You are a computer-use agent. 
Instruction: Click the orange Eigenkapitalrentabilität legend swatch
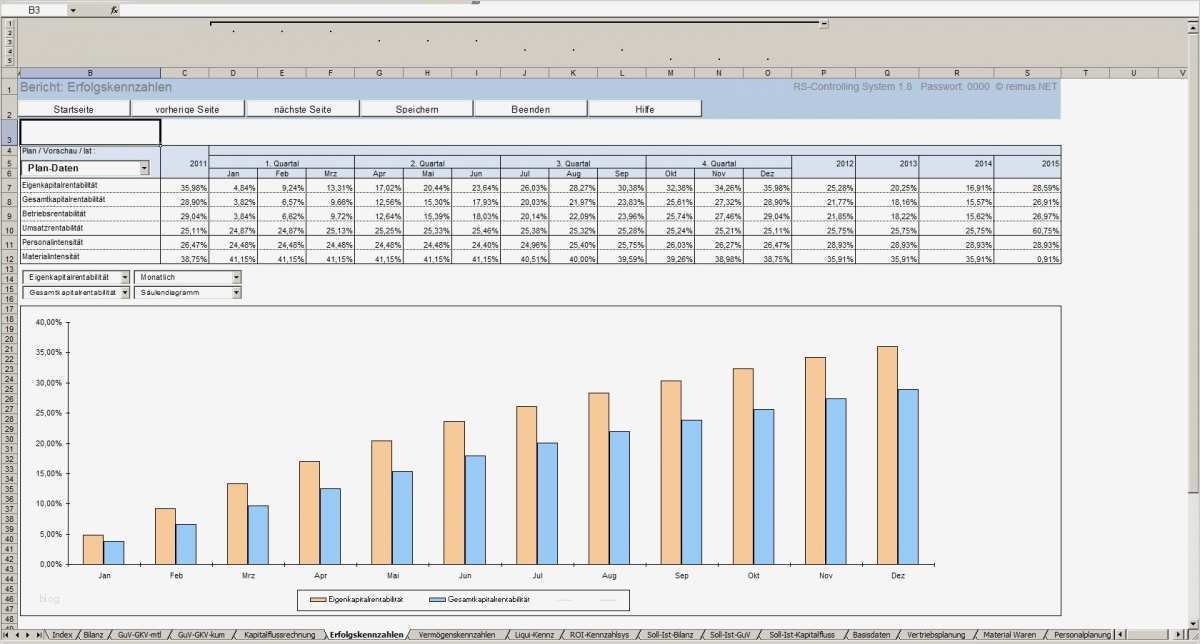317,600
